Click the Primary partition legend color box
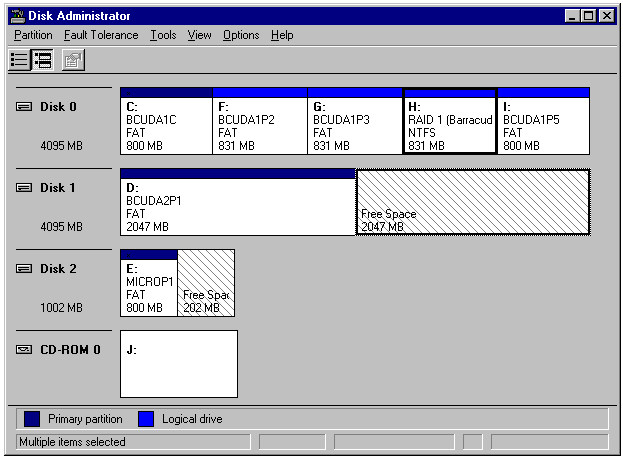 coord(33,419)
